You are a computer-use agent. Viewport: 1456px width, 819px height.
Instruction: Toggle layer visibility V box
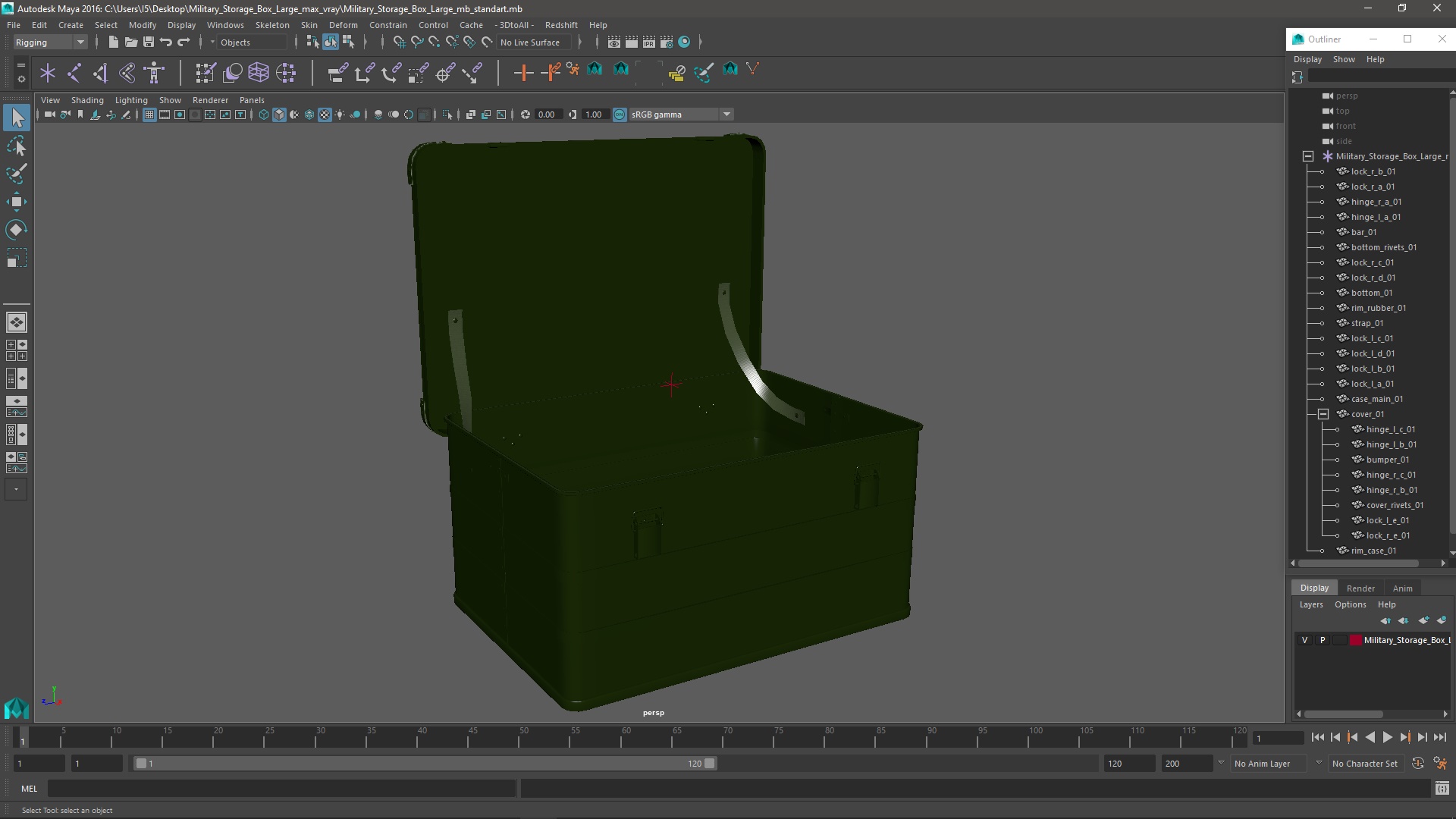click(x=1304, y=640)
